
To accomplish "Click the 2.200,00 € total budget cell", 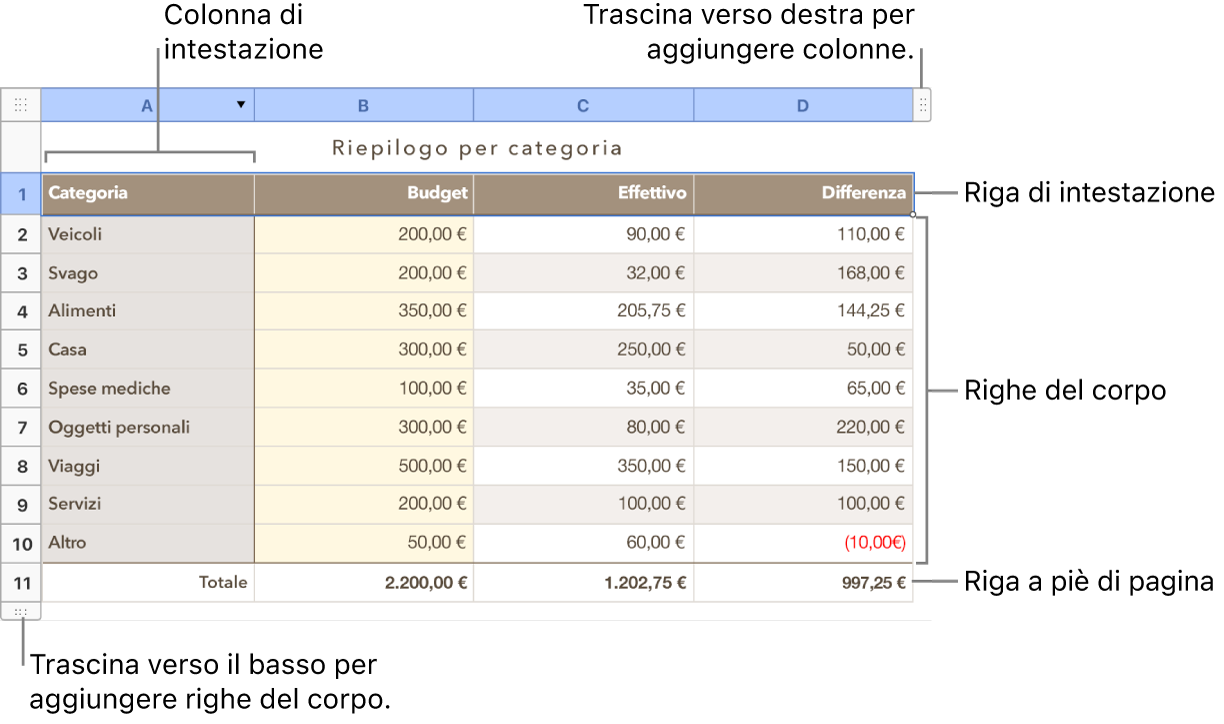I will coord(364,583).
